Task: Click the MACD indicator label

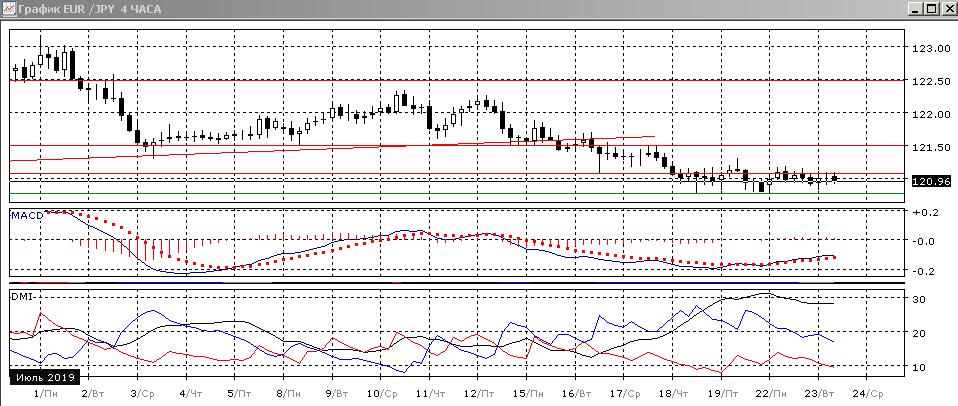Action: tap(25, 215)
